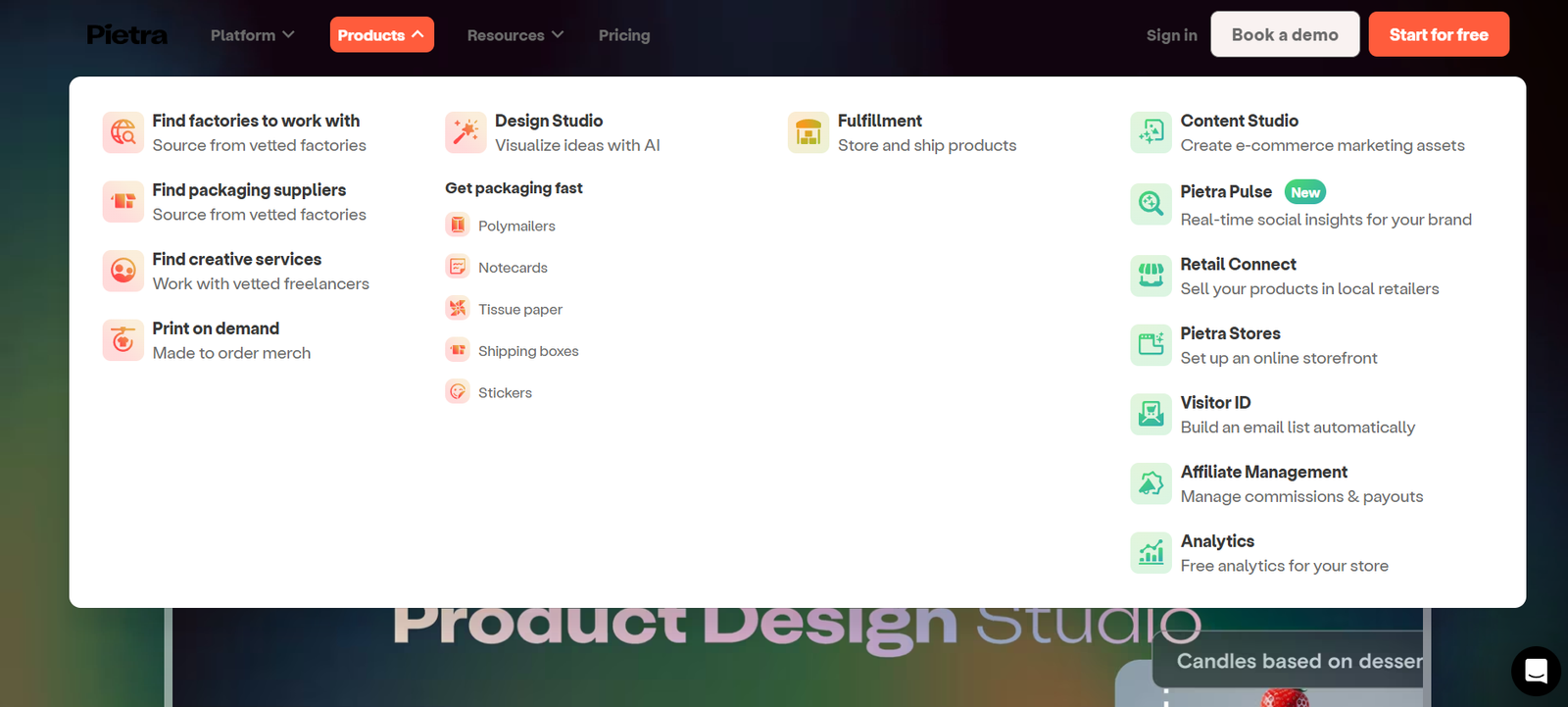This screenshot has height=707, width=1568.
Task: Expand the Platform dropdown menu
Action: [252, 35]
